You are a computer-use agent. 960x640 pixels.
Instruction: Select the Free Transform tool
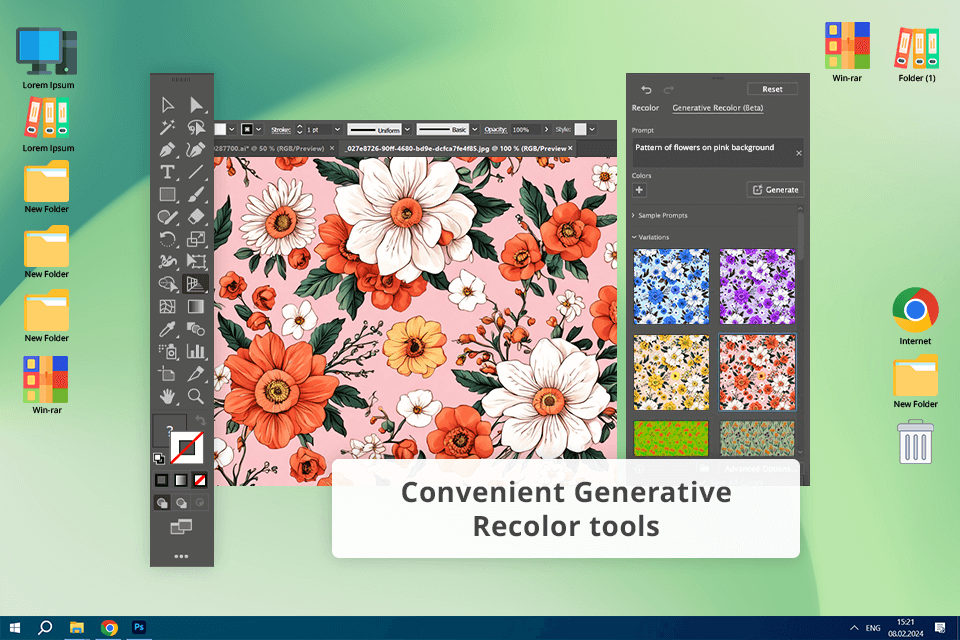point(196,262)
